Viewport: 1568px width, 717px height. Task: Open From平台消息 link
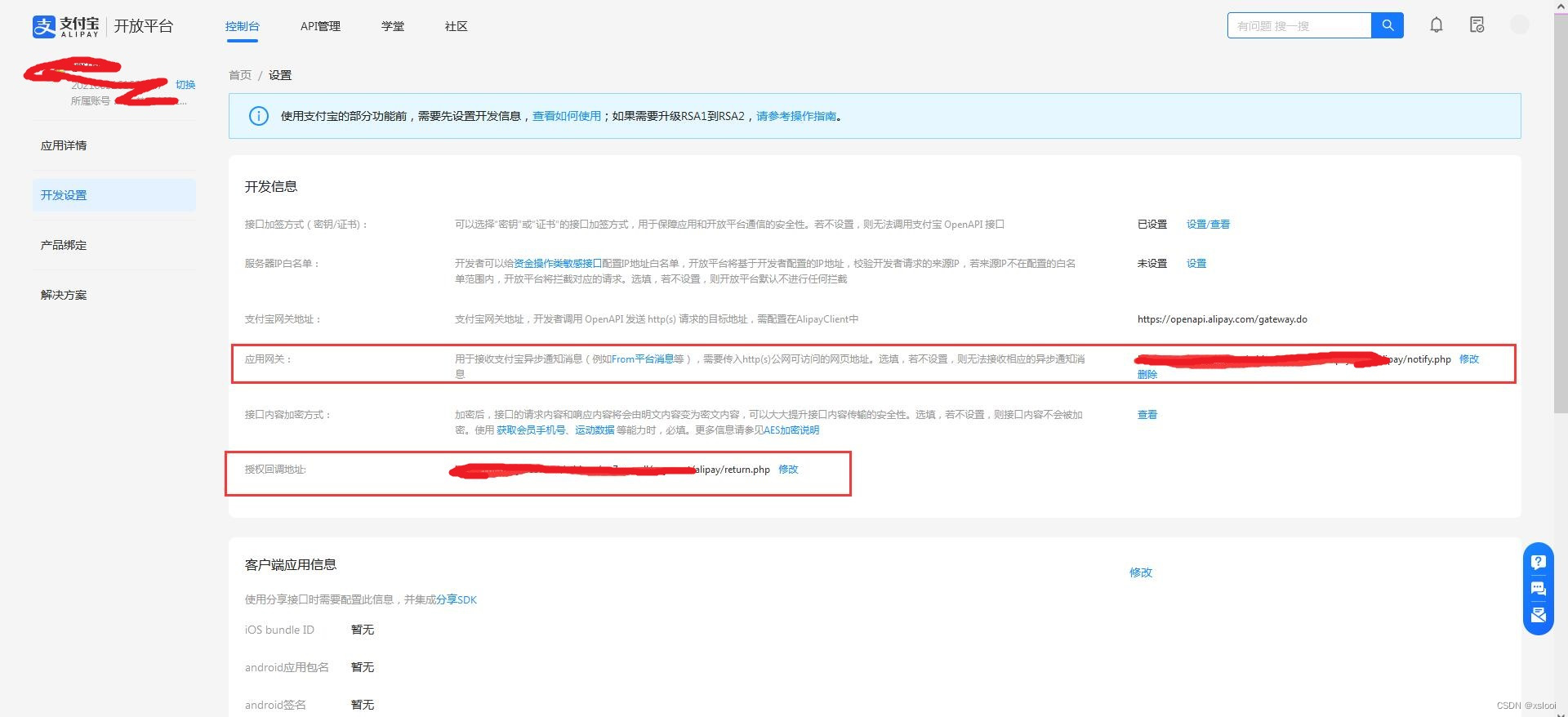(643, 358)
